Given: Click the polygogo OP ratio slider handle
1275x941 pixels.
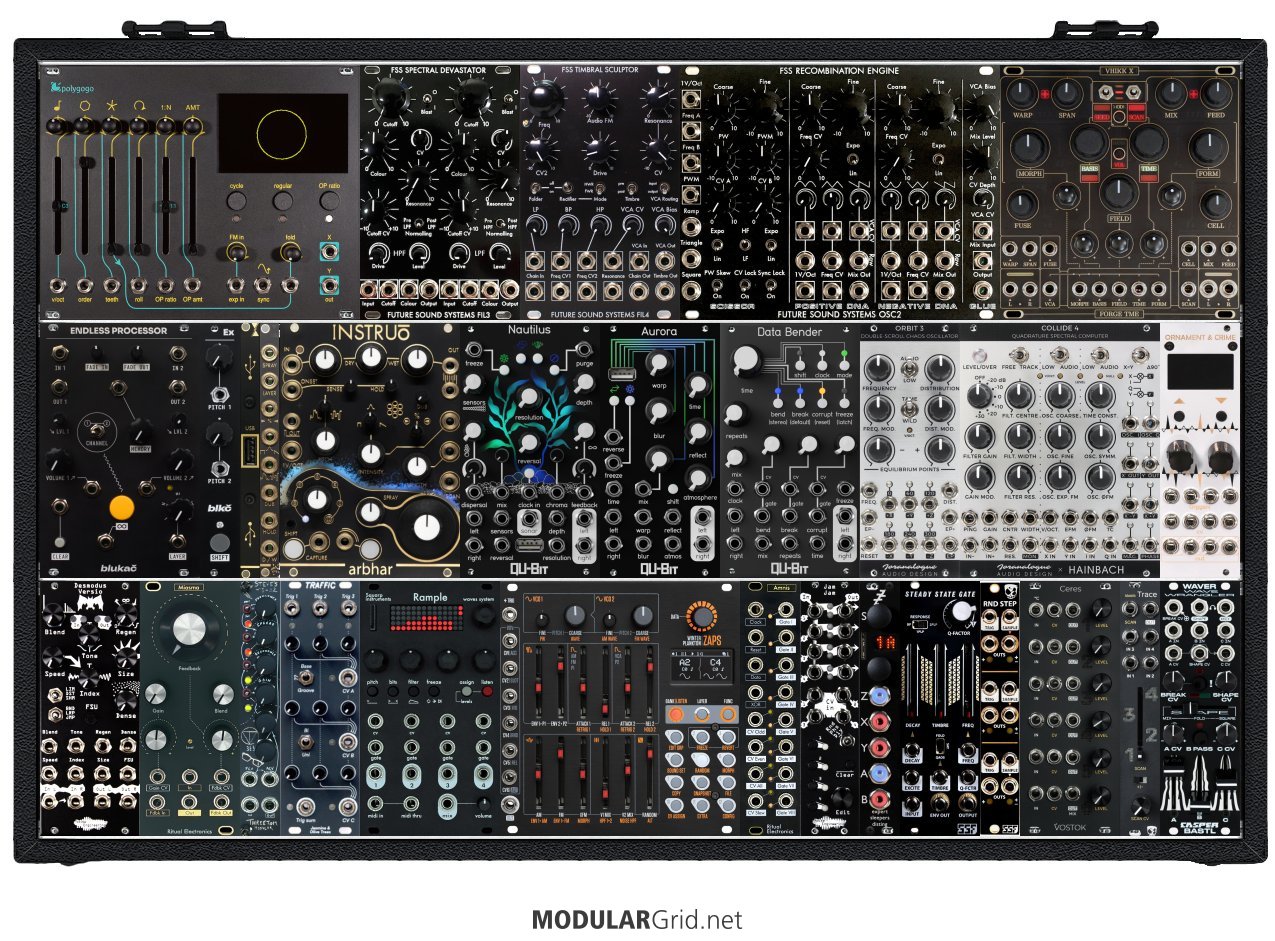Looking at the screenshot, I should [x=164, y=205].
